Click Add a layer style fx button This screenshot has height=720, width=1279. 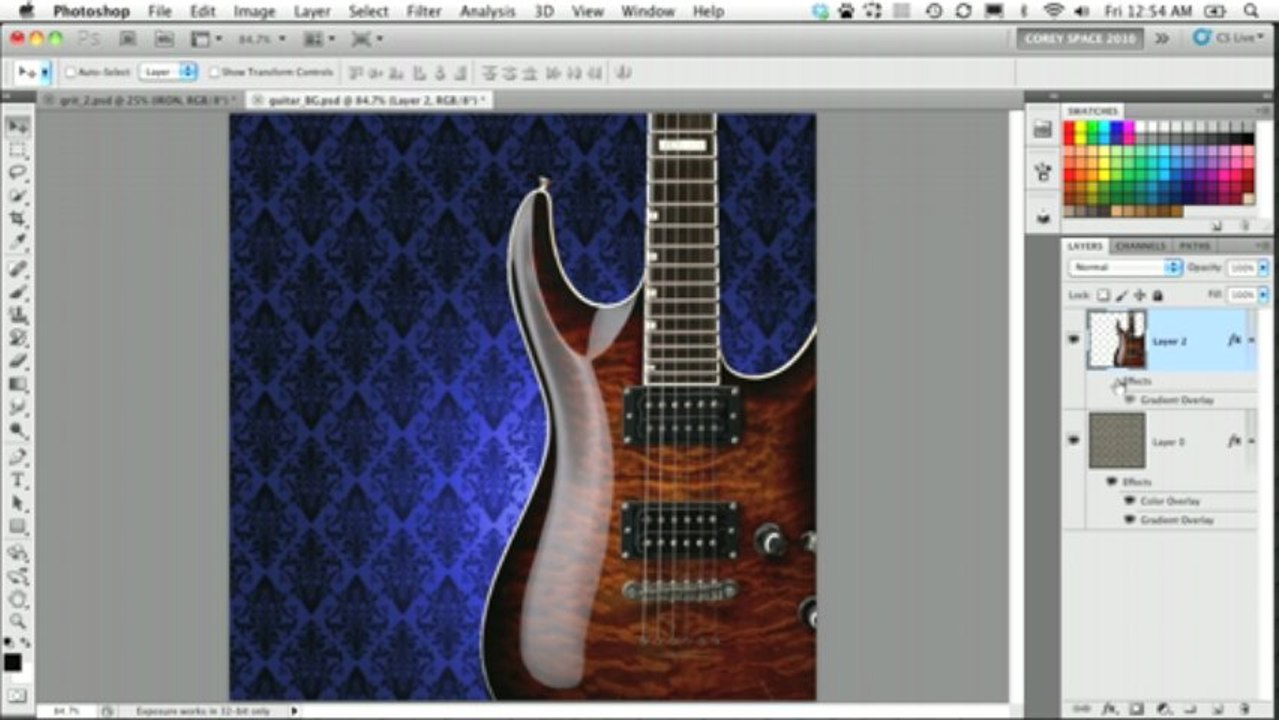[1109, 708]
